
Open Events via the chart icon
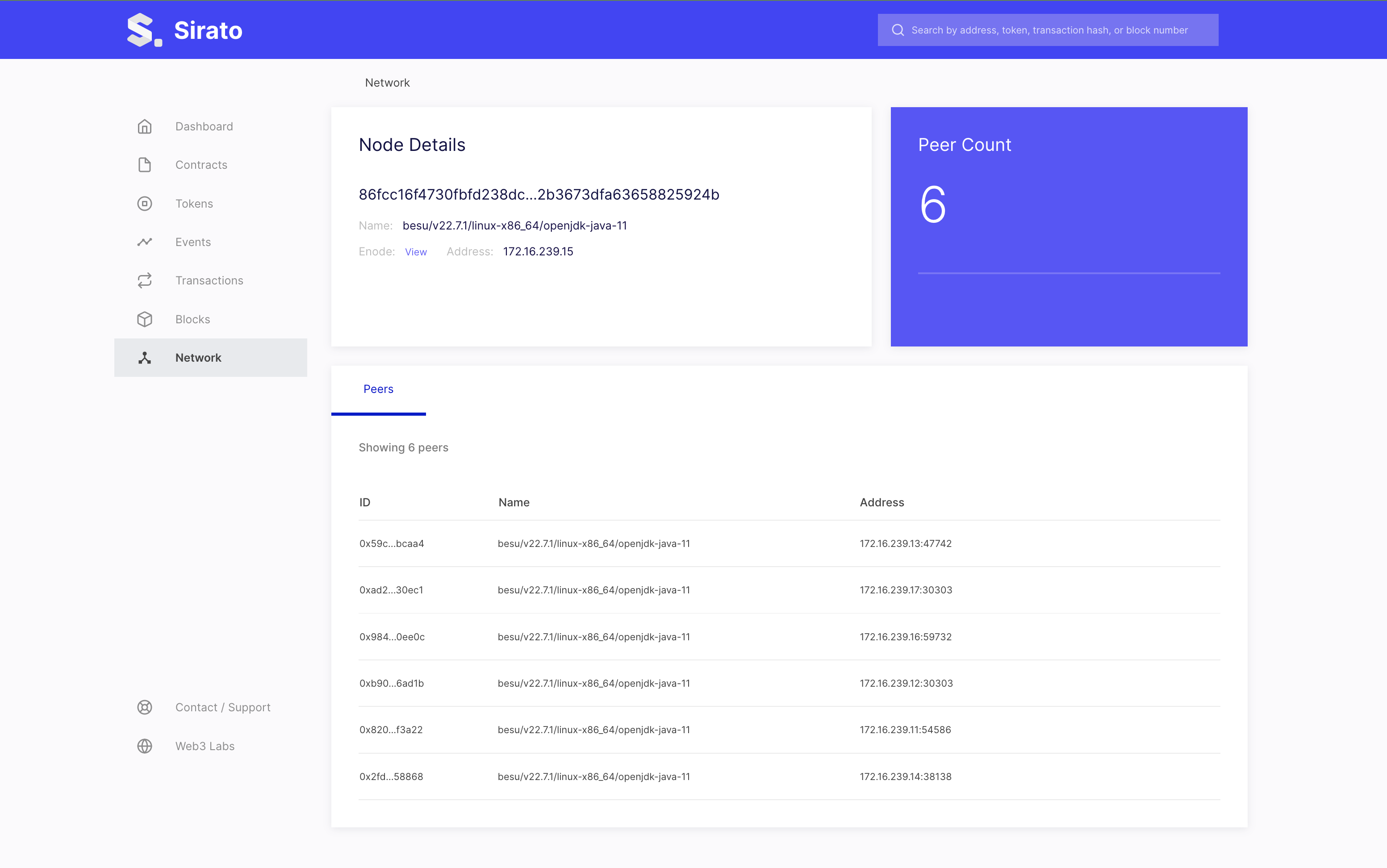coord(144,242)
